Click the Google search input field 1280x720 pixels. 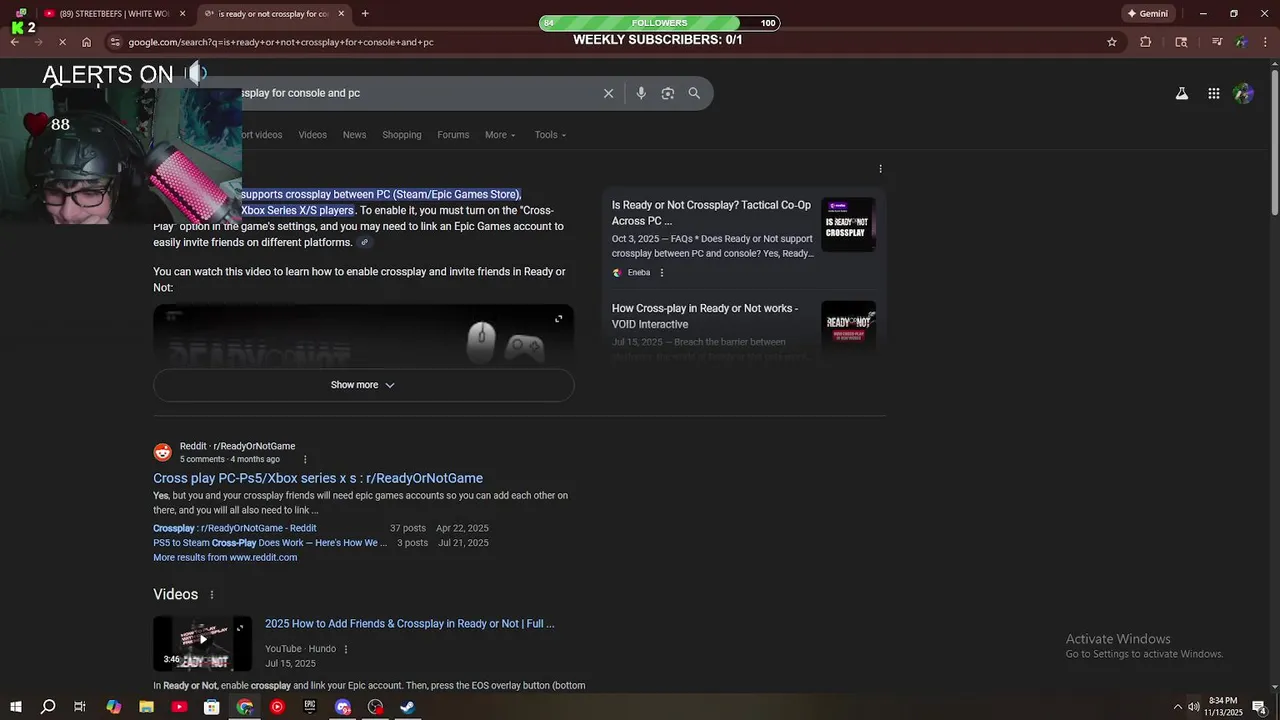click(420, 93)
